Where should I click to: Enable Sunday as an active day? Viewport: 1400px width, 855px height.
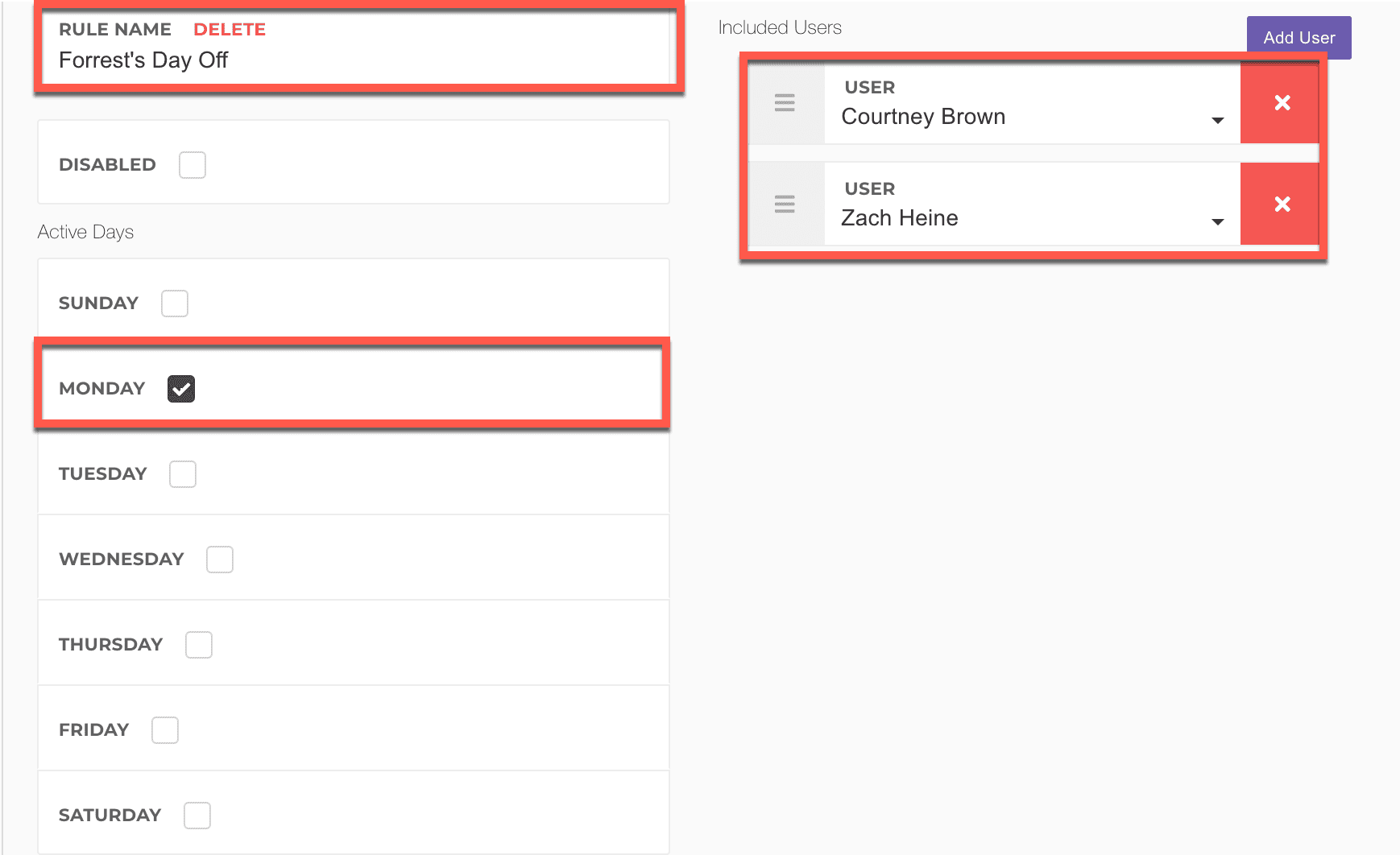(175, 304)
